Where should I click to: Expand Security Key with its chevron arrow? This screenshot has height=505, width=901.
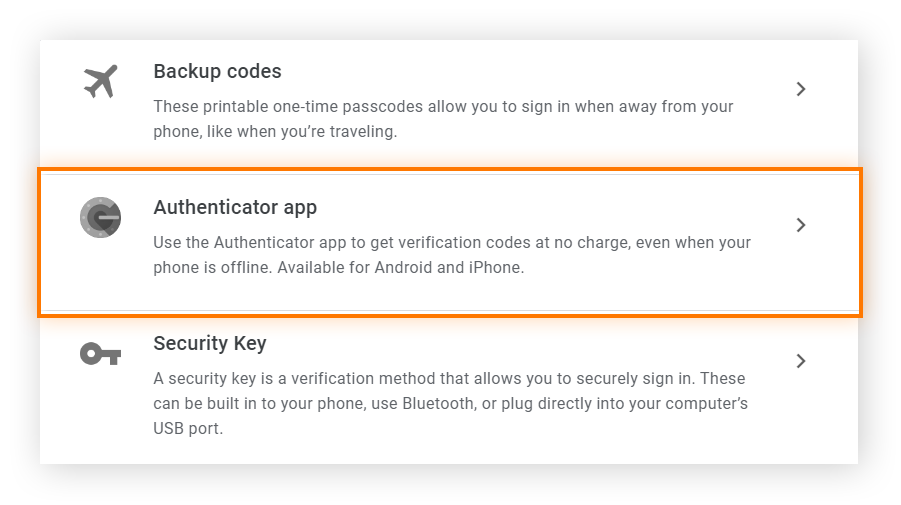800,361
